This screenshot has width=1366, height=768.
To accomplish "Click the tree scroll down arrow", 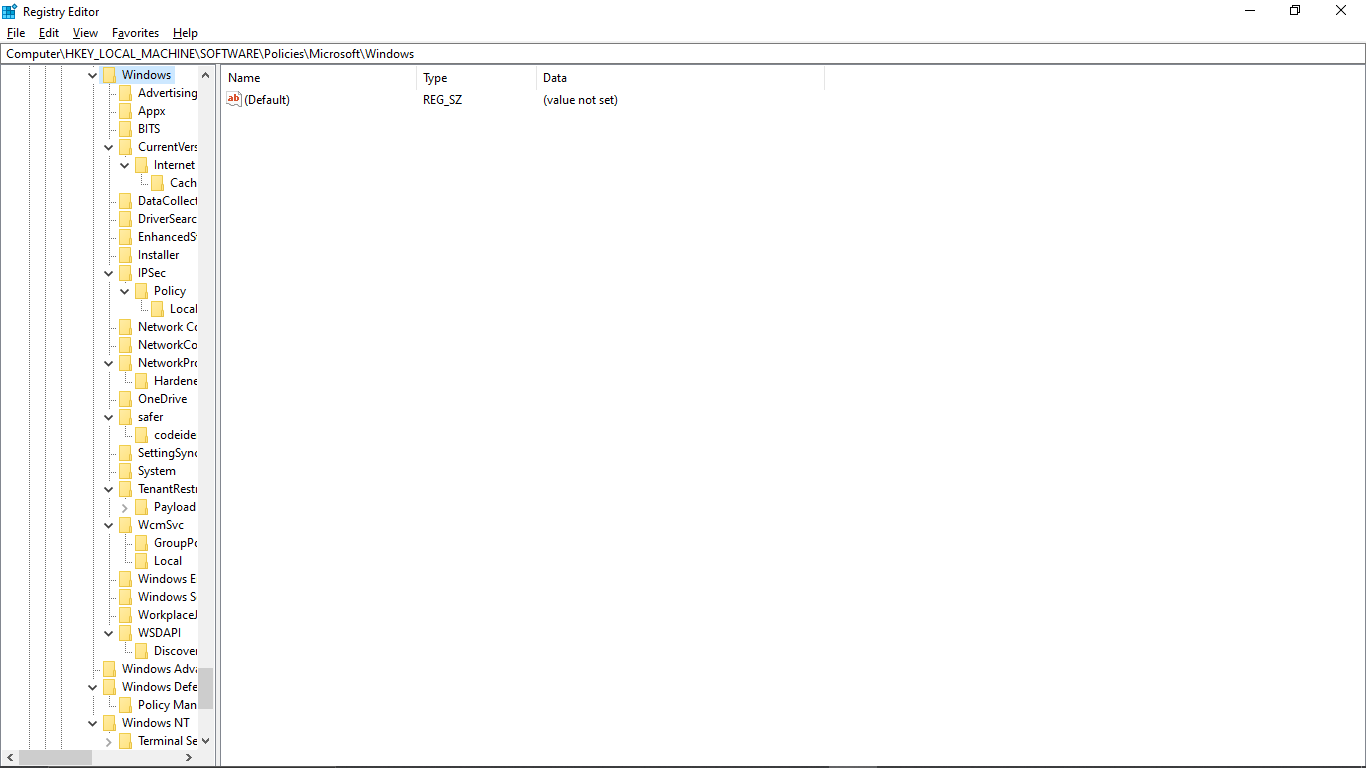I will point(205,741).
